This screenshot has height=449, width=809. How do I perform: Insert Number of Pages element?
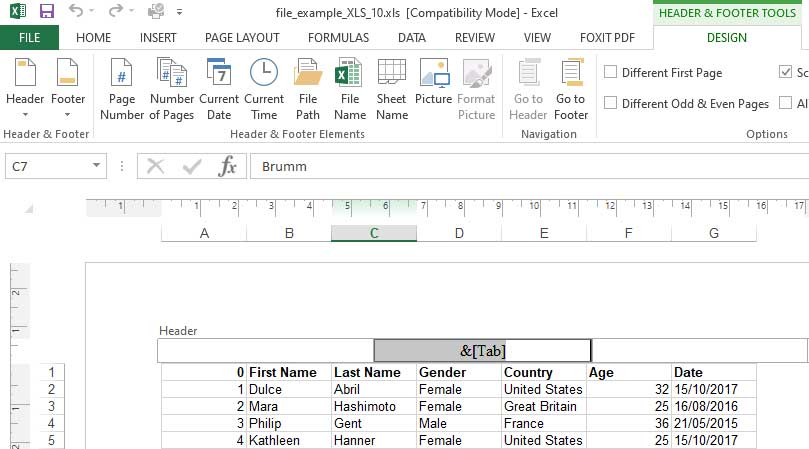[x=172, y=89]
